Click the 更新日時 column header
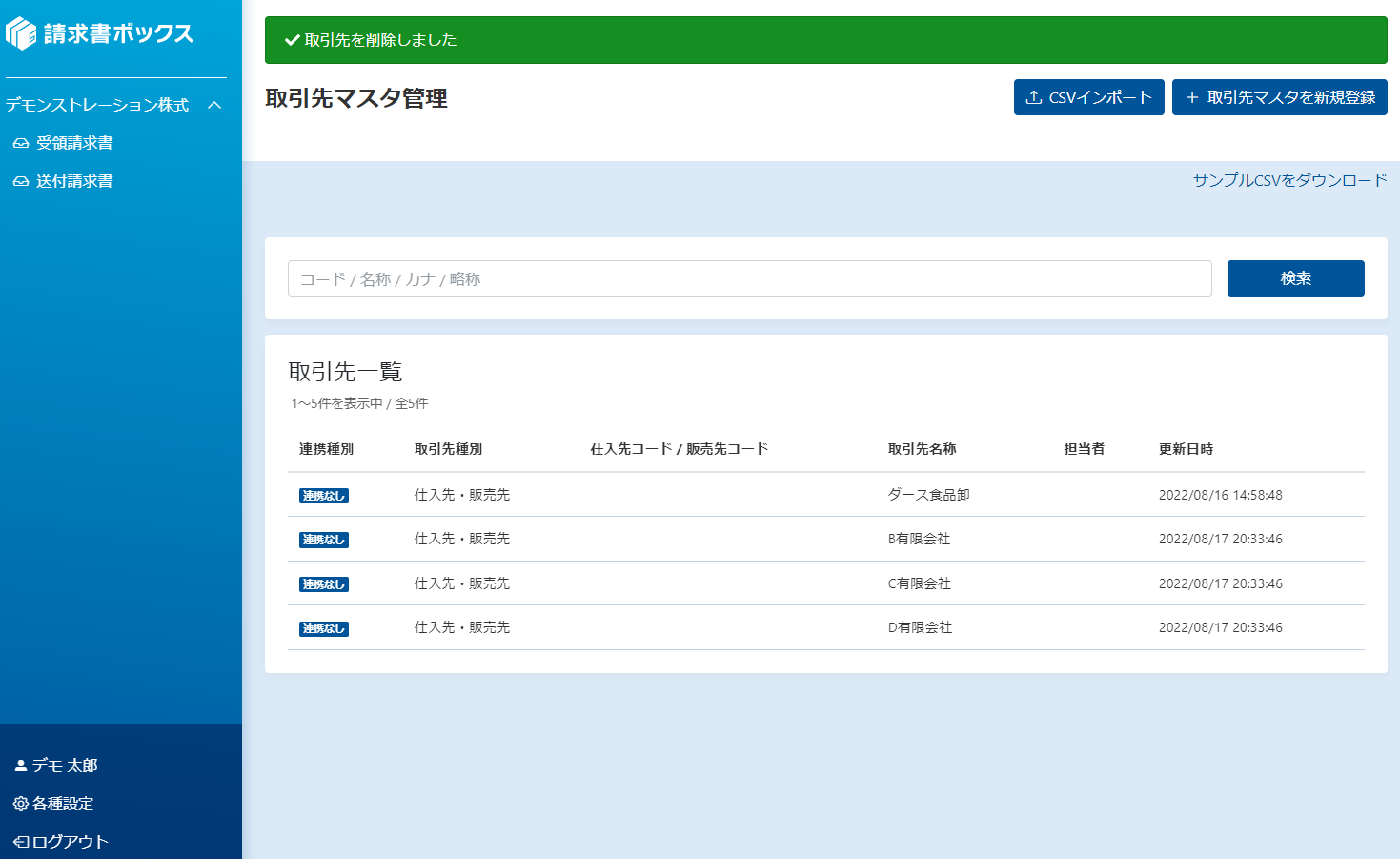 click(1186, 449)
